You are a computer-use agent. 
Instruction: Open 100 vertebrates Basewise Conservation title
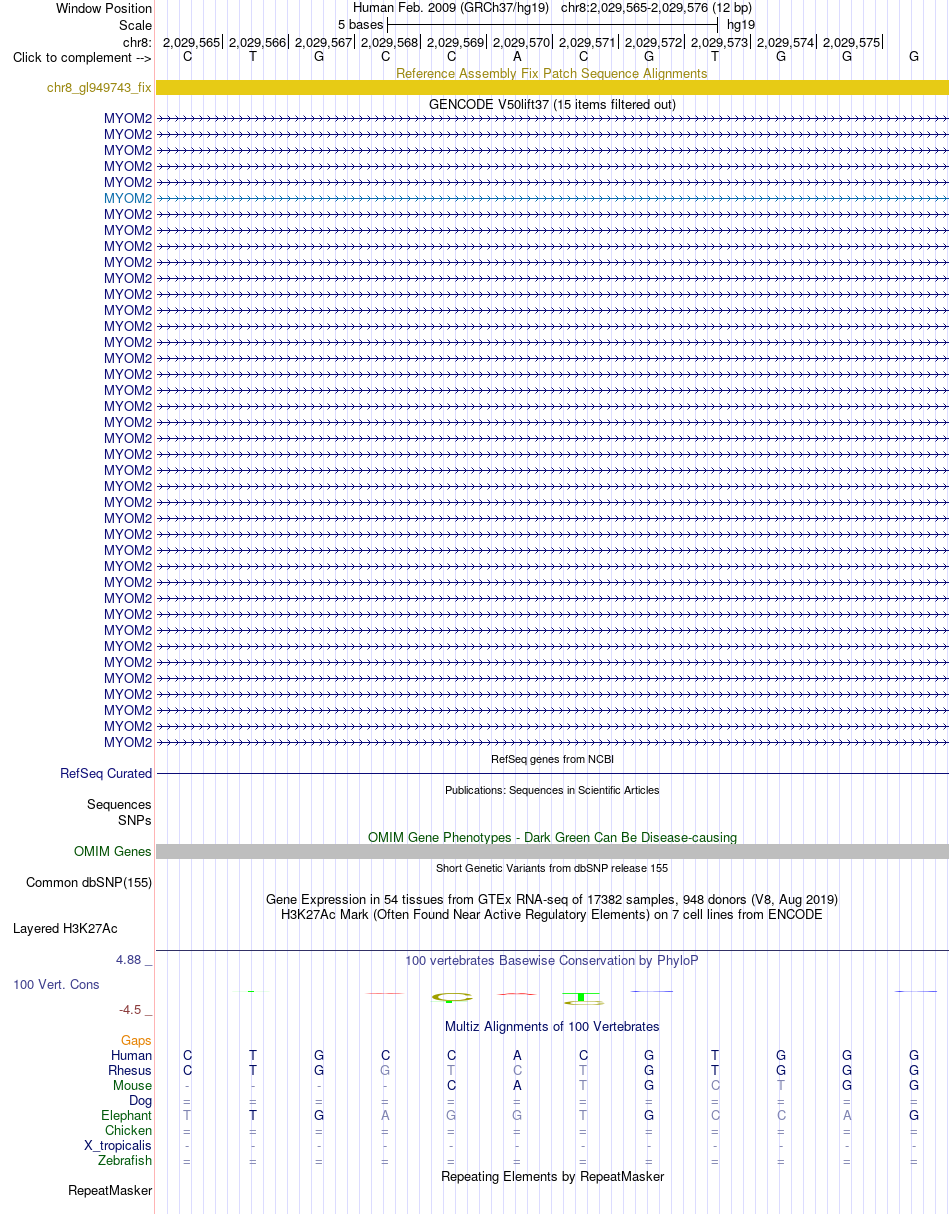(552, 960)
